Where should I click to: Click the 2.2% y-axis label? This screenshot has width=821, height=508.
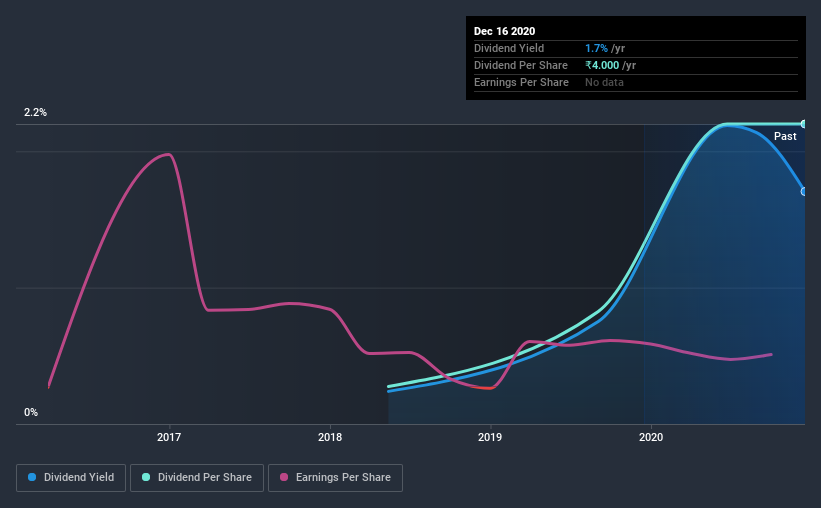click(35, 112)
